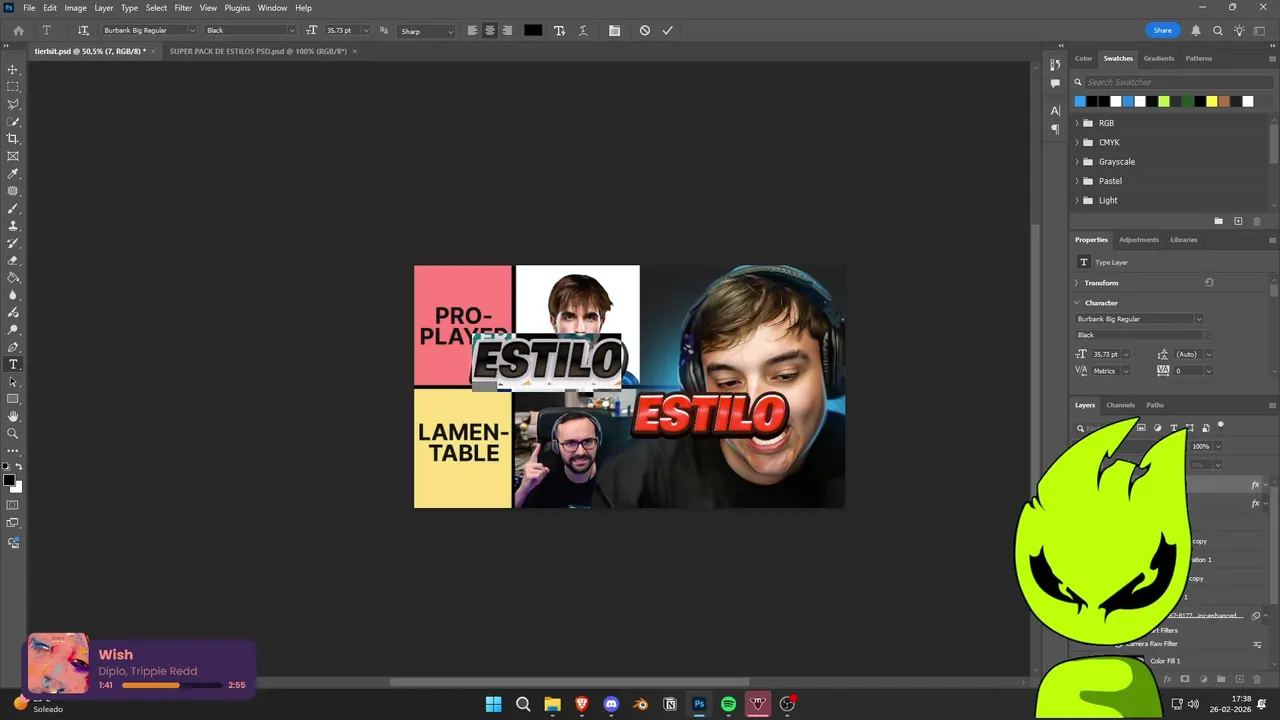The width and height of the screenshot is (1280, 720).
Task: Toggle the Character and Paragraph panels icon
Action: coord(614,31)
